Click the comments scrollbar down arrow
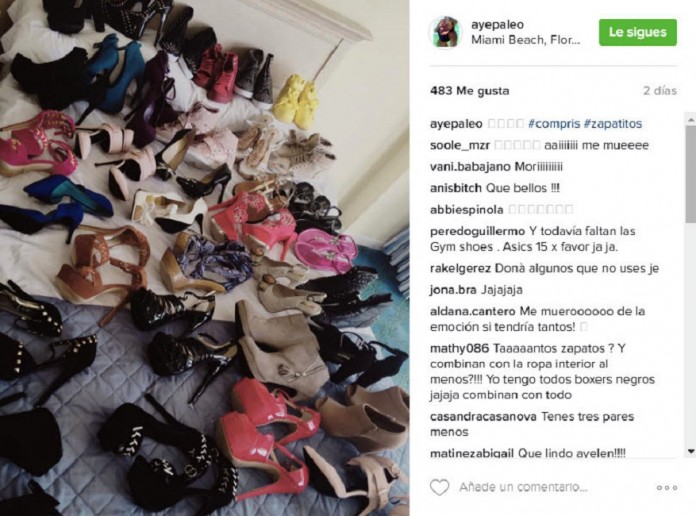This screenshot has height=516, width=696. click(x=691, y=452)
